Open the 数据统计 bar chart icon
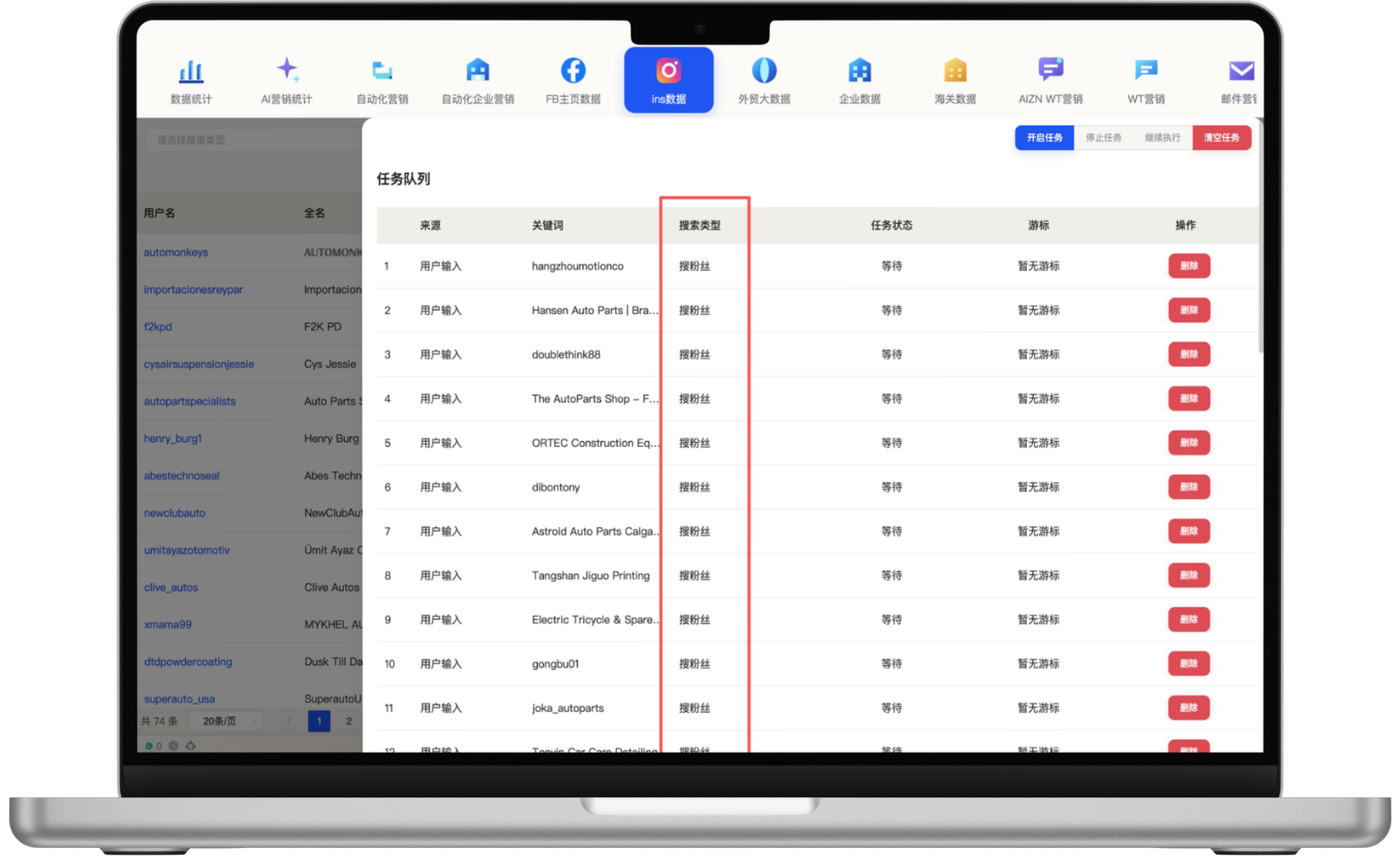The image size is (1400, 856). [191, 70]
